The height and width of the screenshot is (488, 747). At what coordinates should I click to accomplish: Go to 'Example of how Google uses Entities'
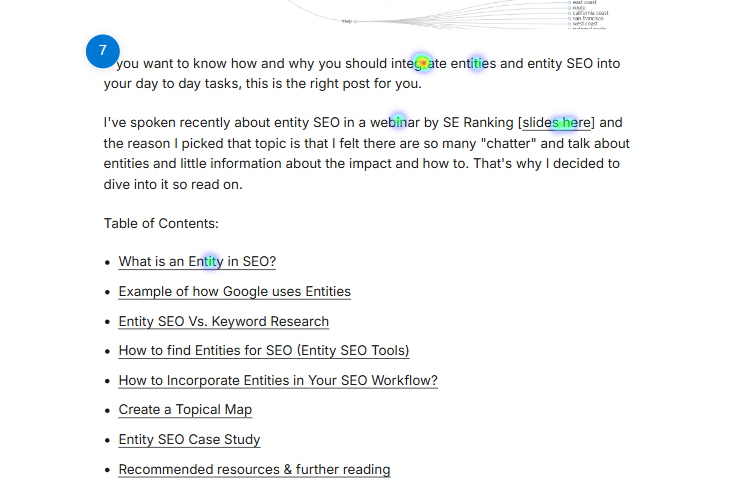point(234,292)
